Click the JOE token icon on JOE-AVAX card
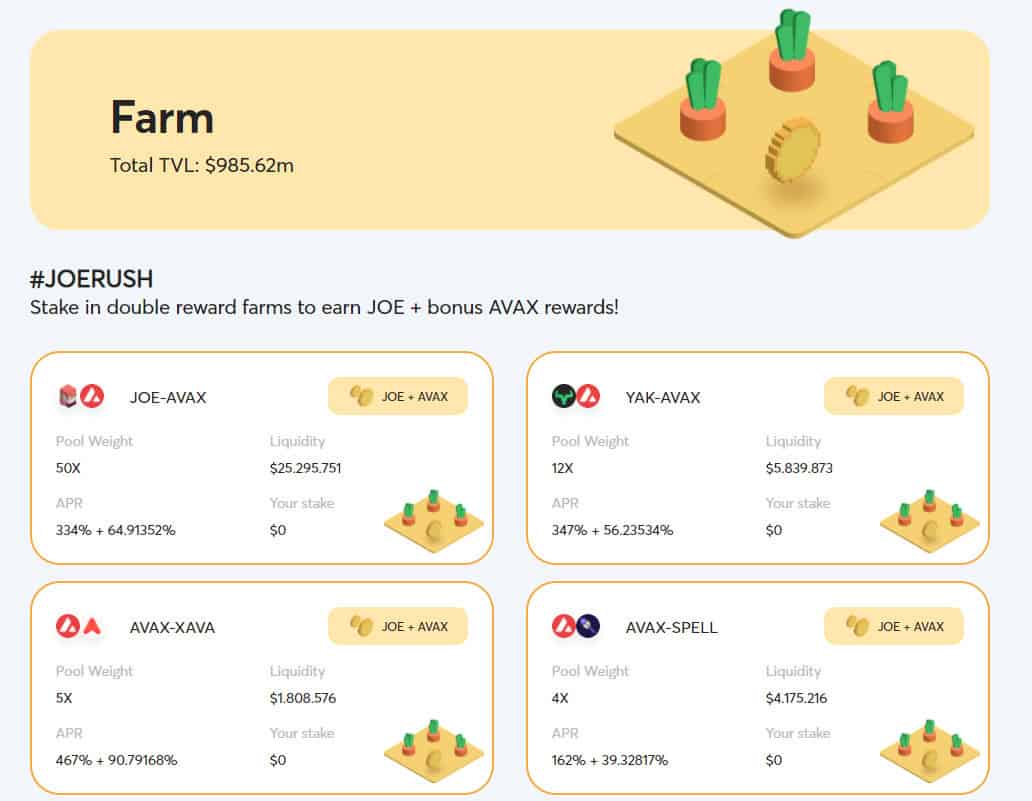The width and height of the screenshot is (1032, 801). [66, 396]
